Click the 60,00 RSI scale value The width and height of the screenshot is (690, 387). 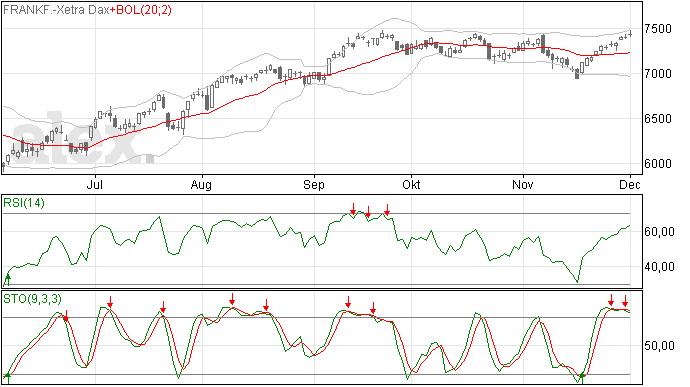pos(659,232)
